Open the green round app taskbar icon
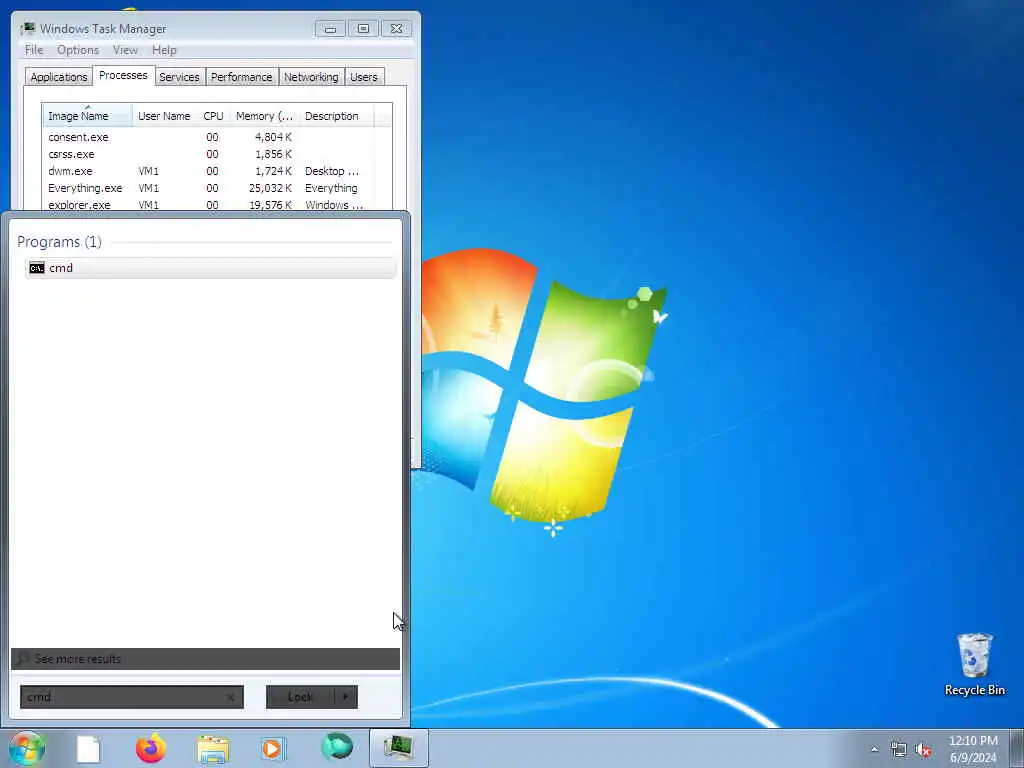The image size is (1024, 768). point(337,747)
